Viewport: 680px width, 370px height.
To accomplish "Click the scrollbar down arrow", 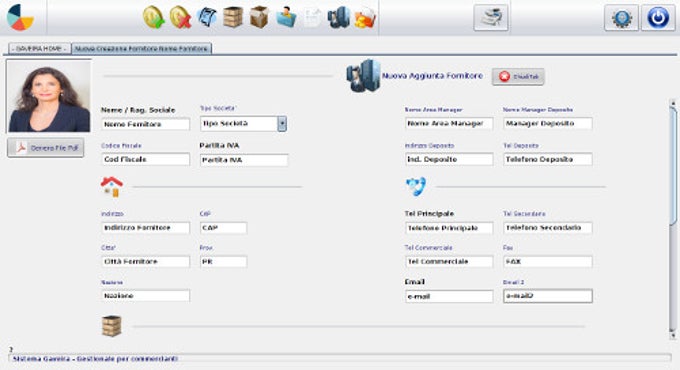I will click(x=673, y=335).
